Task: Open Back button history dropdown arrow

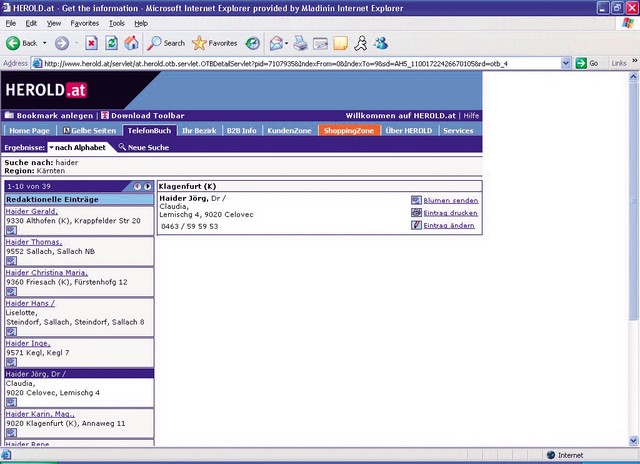Action: (x=44, y=43)
